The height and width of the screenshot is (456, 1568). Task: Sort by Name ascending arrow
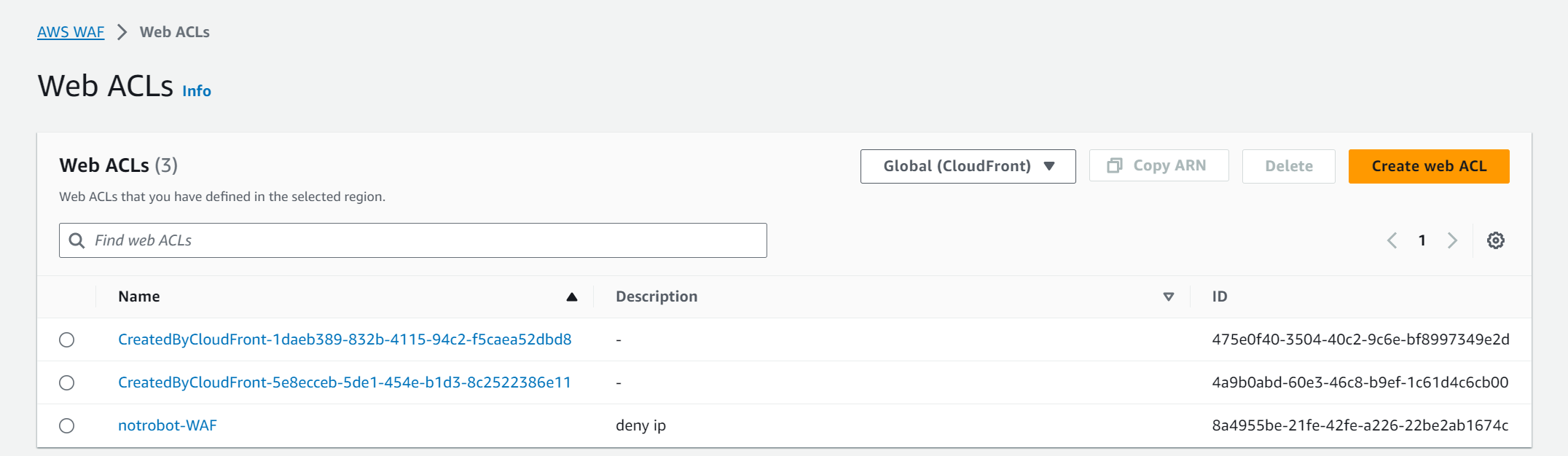click(x=572, y=296)
